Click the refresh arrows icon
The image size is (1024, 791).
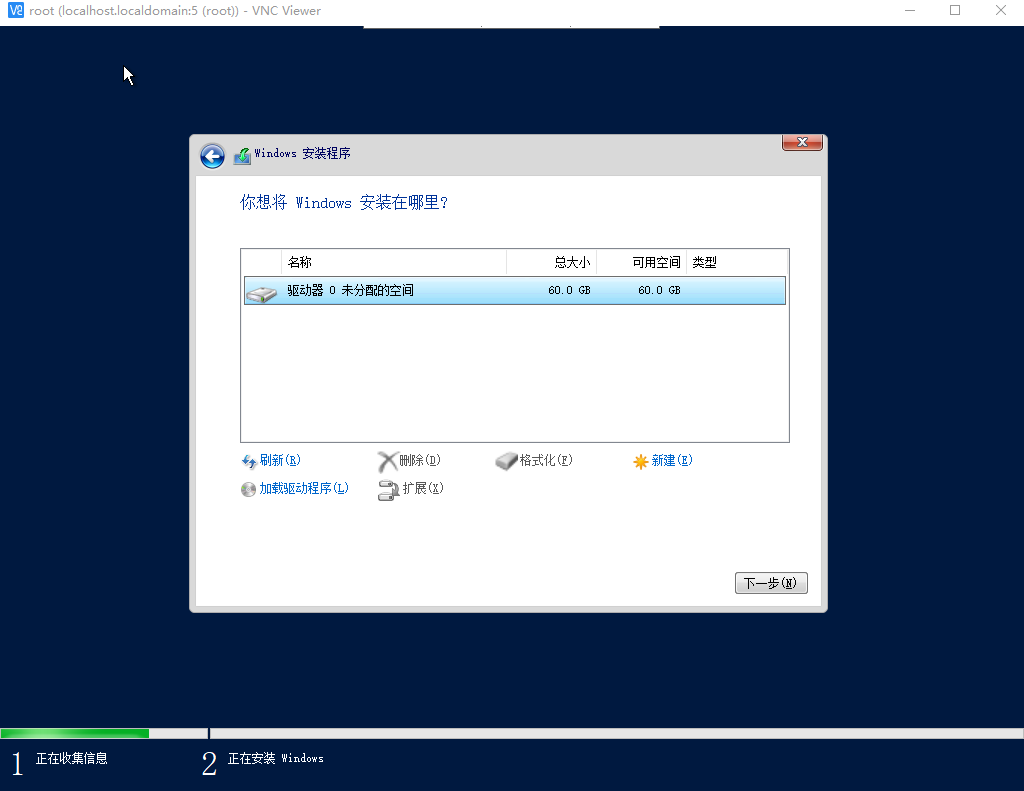pyautogui.click(x=249, y=461)
